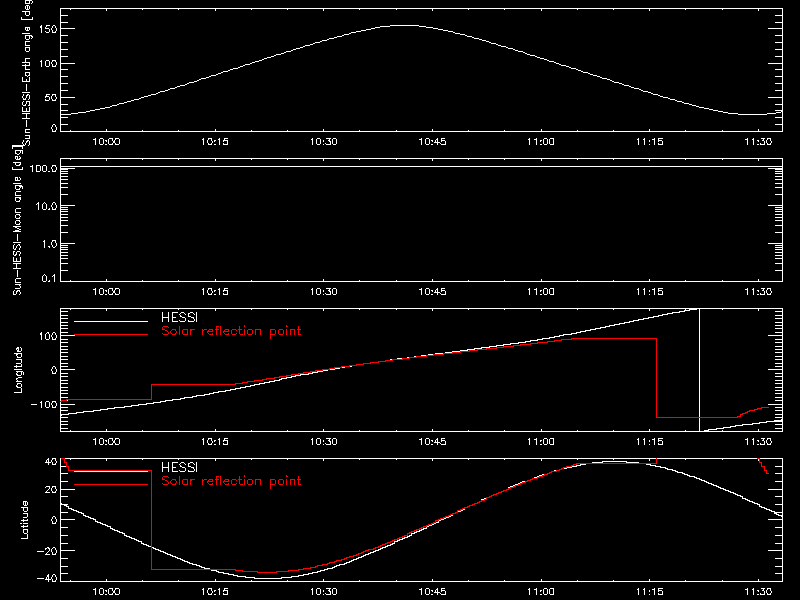
Task: Click the 10:00 time label under Earth angle plot
Action: tap(106, 142)
